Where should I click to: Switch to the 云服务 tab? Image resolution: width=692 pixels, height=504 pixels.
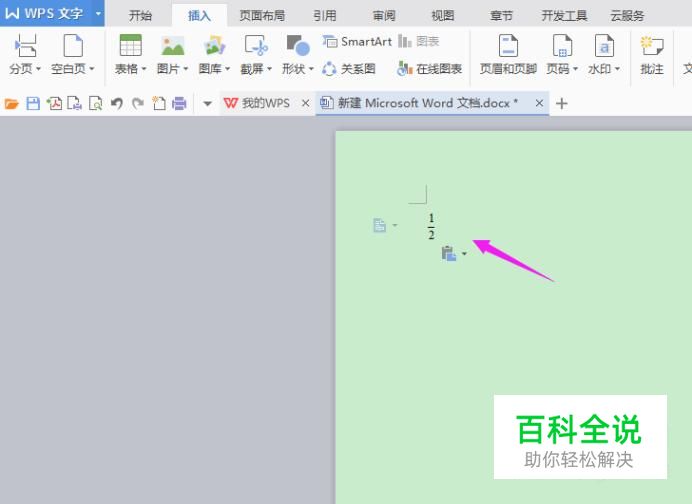point(627,16)
